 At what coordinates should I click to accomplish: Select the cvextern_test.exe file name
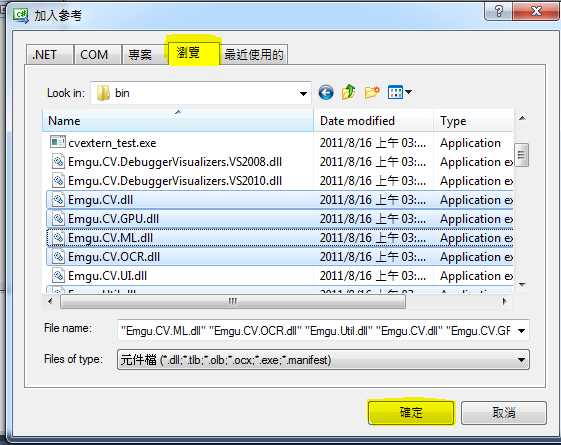112,143
